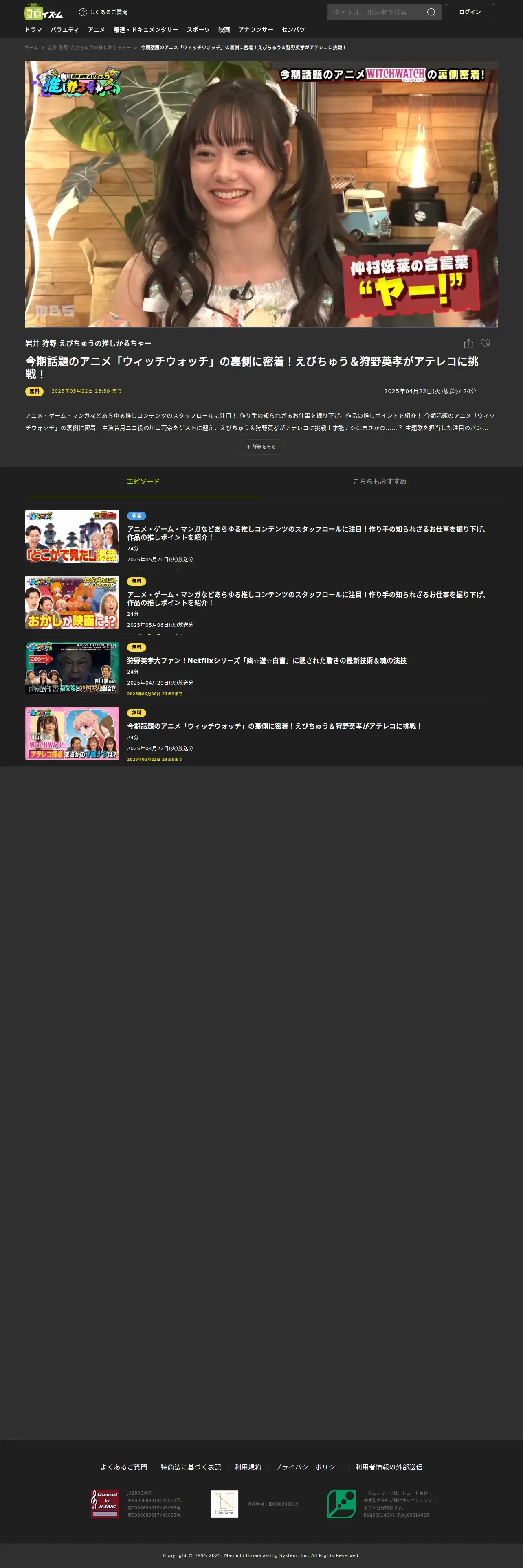Image resolution: width=523 pixels, height=1568 pixels.
Task: Open the 幽遊白書 episode thumbnail
Action: [72, 668]
